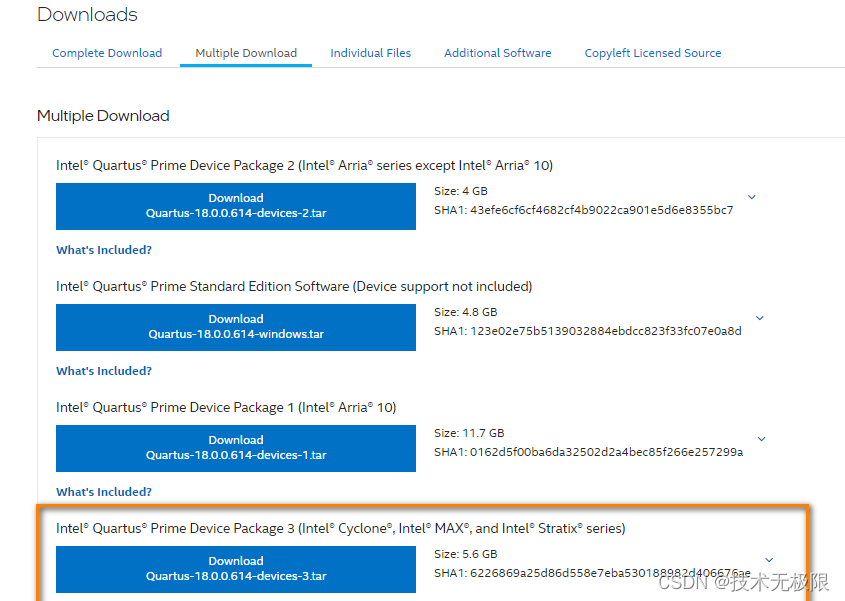Click the Device Package 1 Arria 10 title
845x601 pixels.
pos(226,407)
